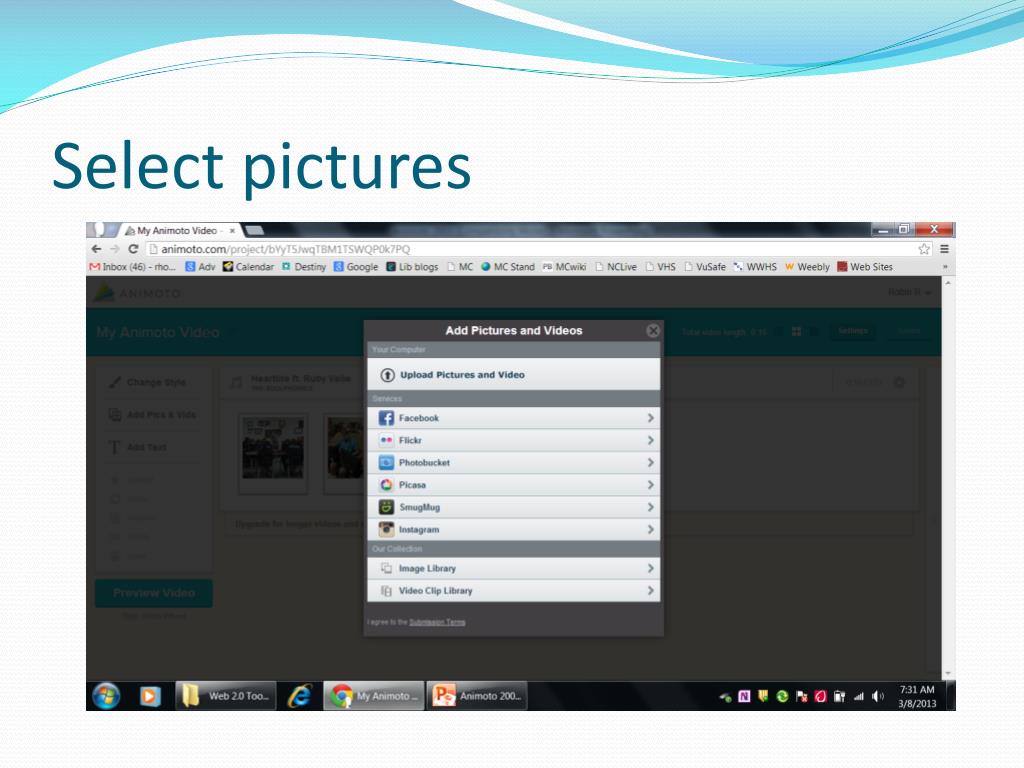Select the Flickr service label
This screenshot has height=768, width=1024.
coord(410,440)
